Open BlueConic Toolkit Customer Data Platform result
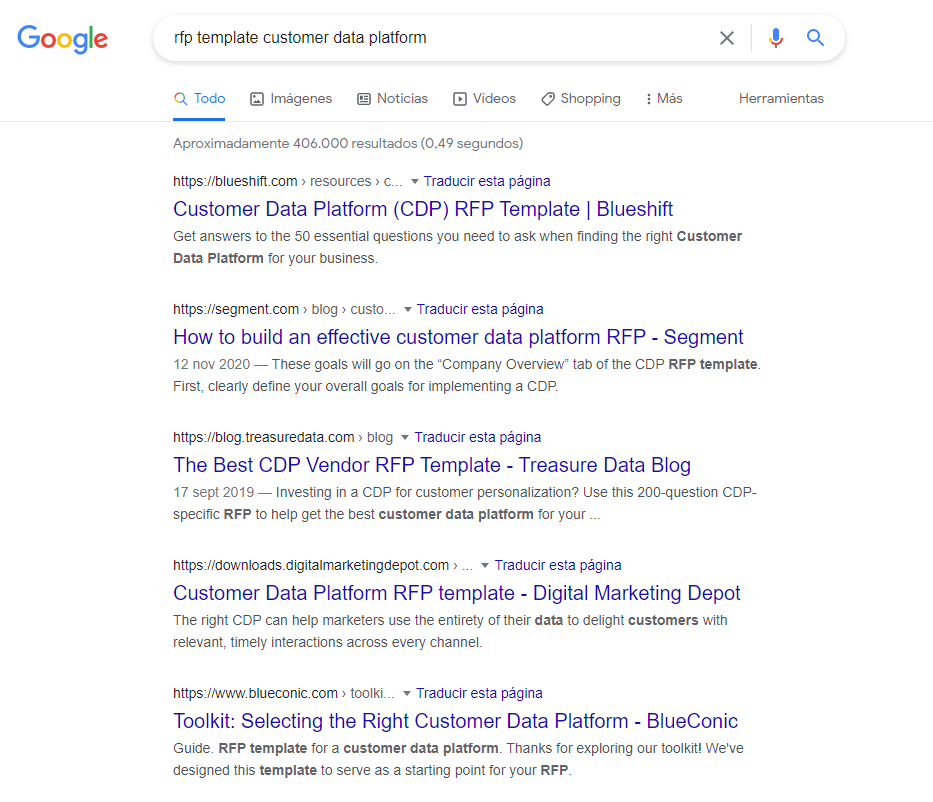This screenshot has width=933, height=802. point(456,720)
